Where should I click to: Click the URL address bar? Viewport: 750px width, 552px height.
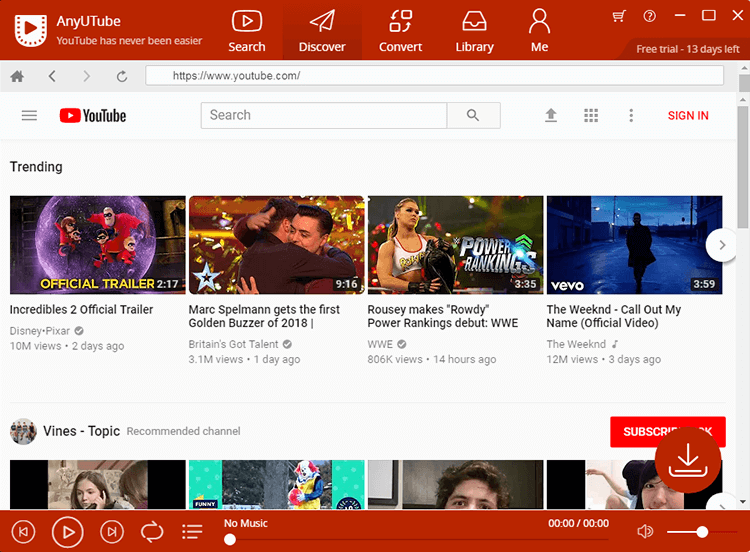434,76
